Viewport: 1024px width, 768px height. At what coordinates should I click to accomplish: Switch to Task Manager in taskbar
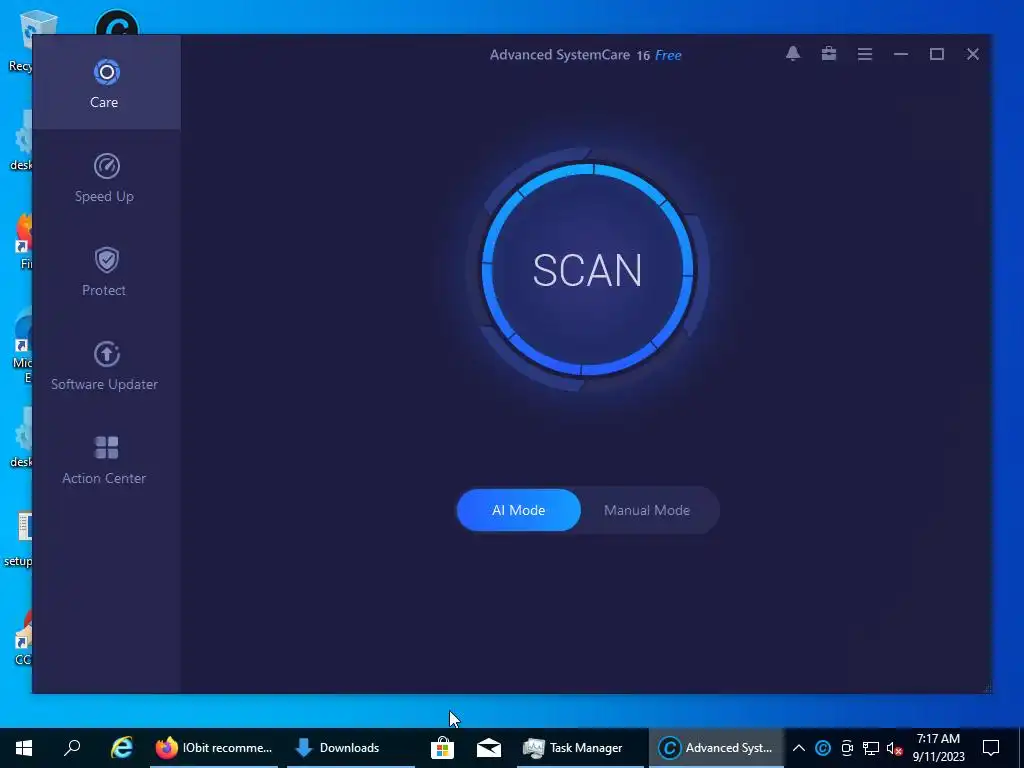click(x=581, y=748)
